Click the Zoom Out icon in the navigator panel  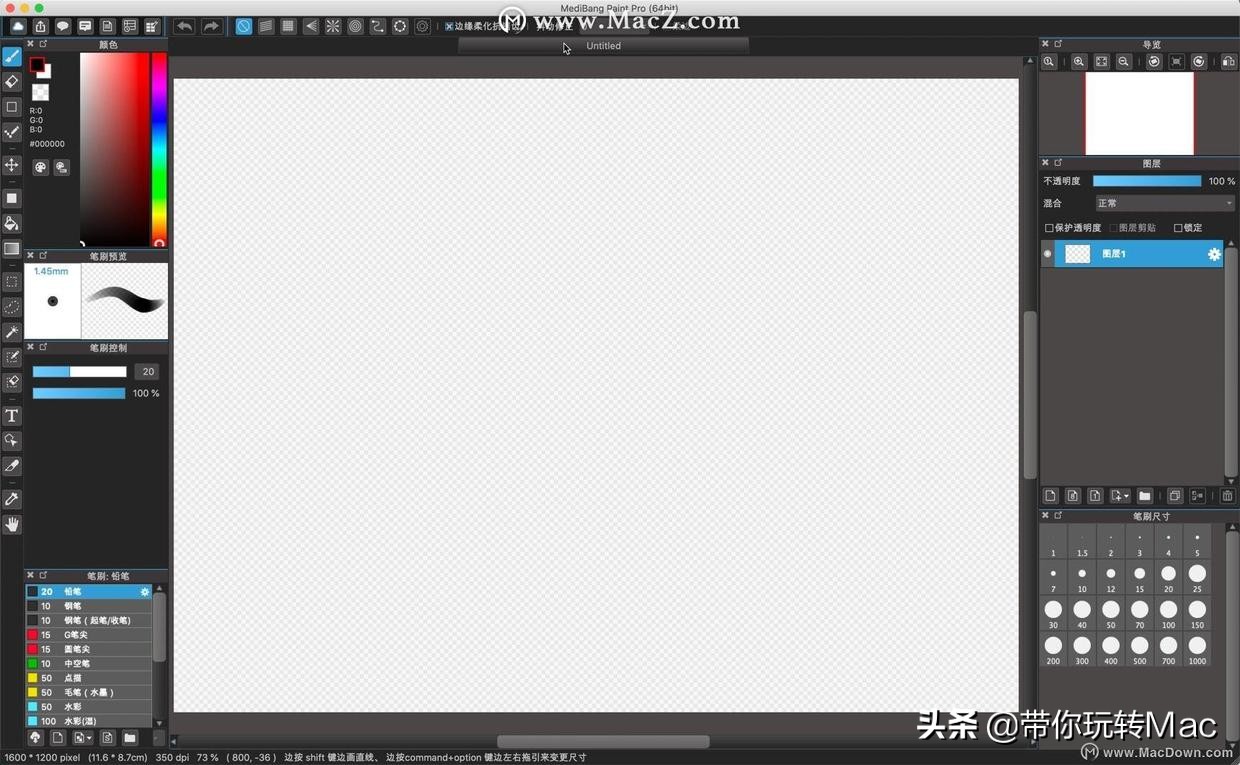click(1123, 61)
